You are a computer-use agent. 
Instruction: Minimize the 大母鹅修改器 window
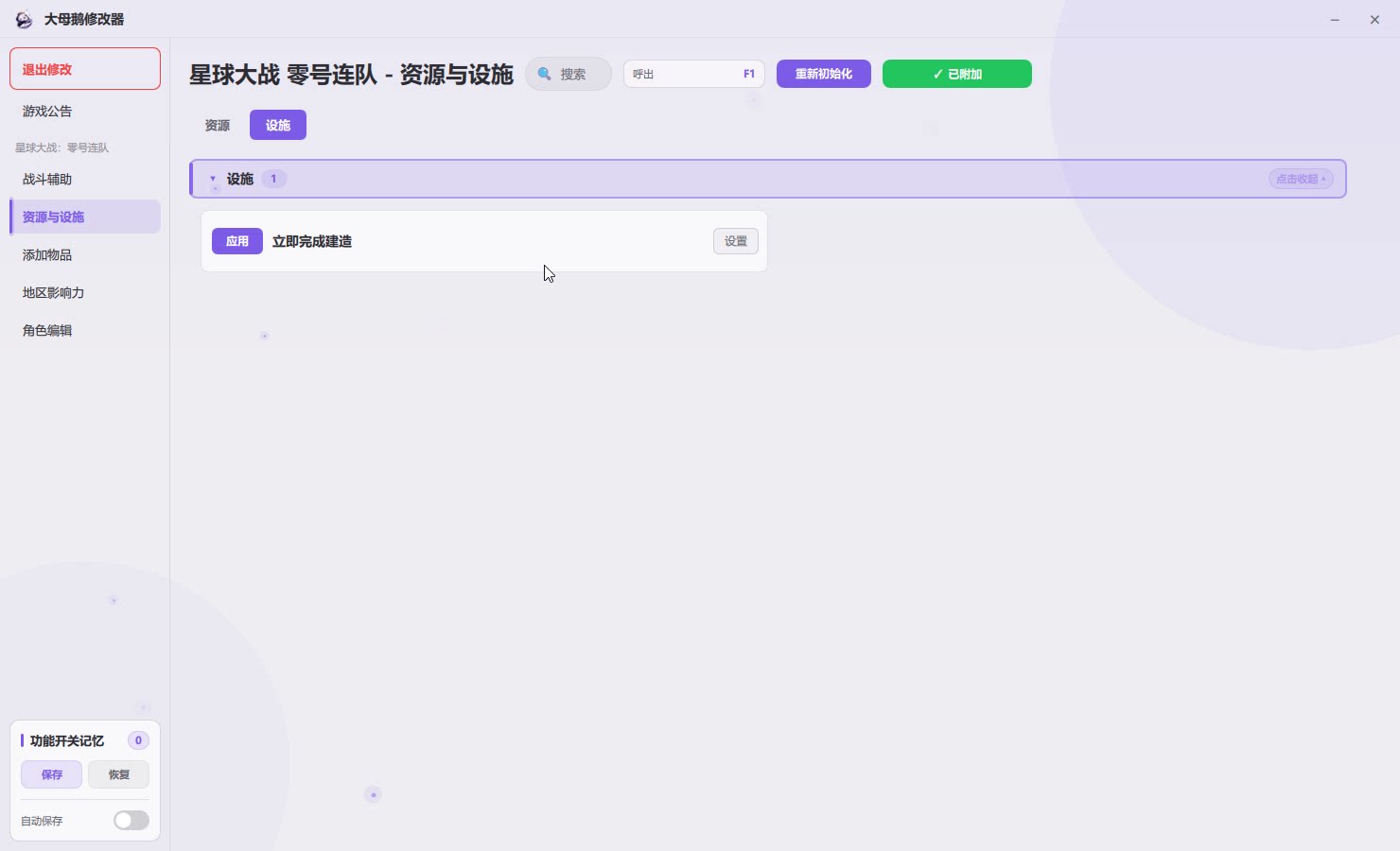[1335, 20]
